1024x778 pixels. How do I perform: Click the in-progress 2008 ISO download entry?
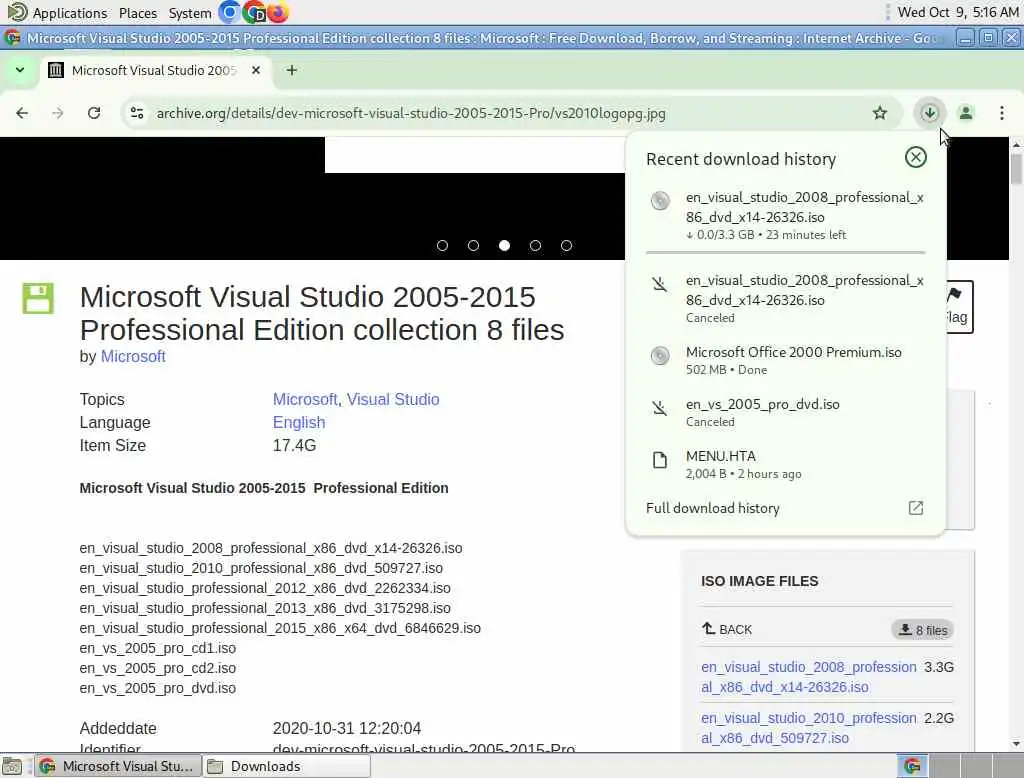[786, 216]
